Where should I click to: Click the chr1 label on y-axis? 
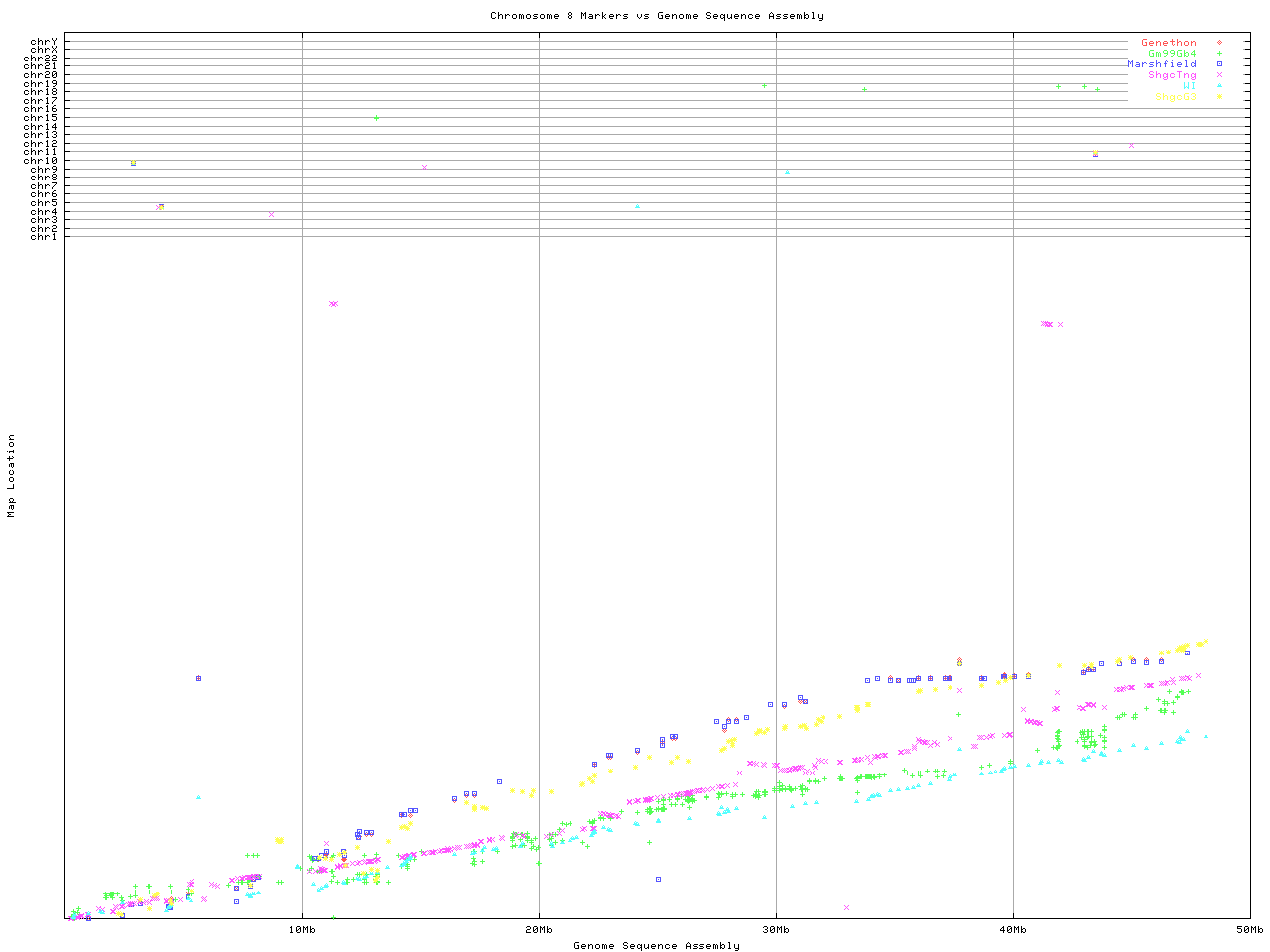[x=44, y=236]
